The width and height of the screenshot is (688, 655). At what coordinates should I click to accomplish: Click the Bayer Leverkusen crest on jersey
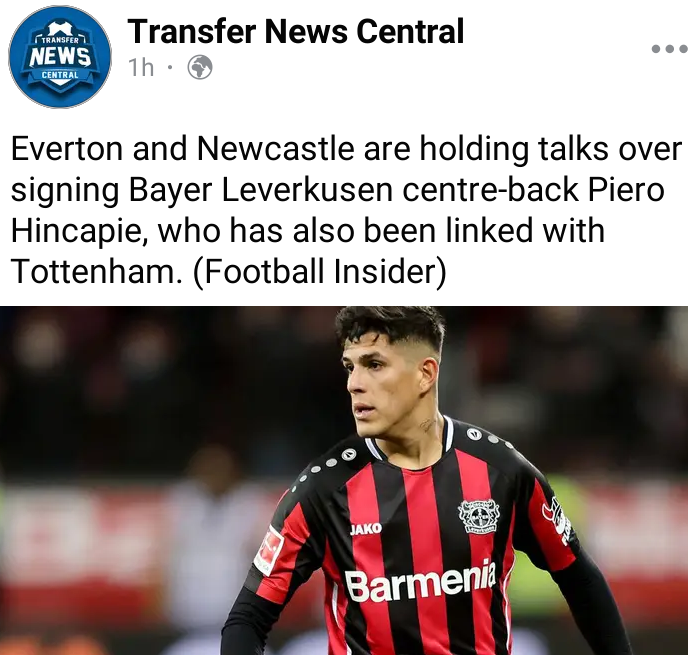(x=479, y=516)
